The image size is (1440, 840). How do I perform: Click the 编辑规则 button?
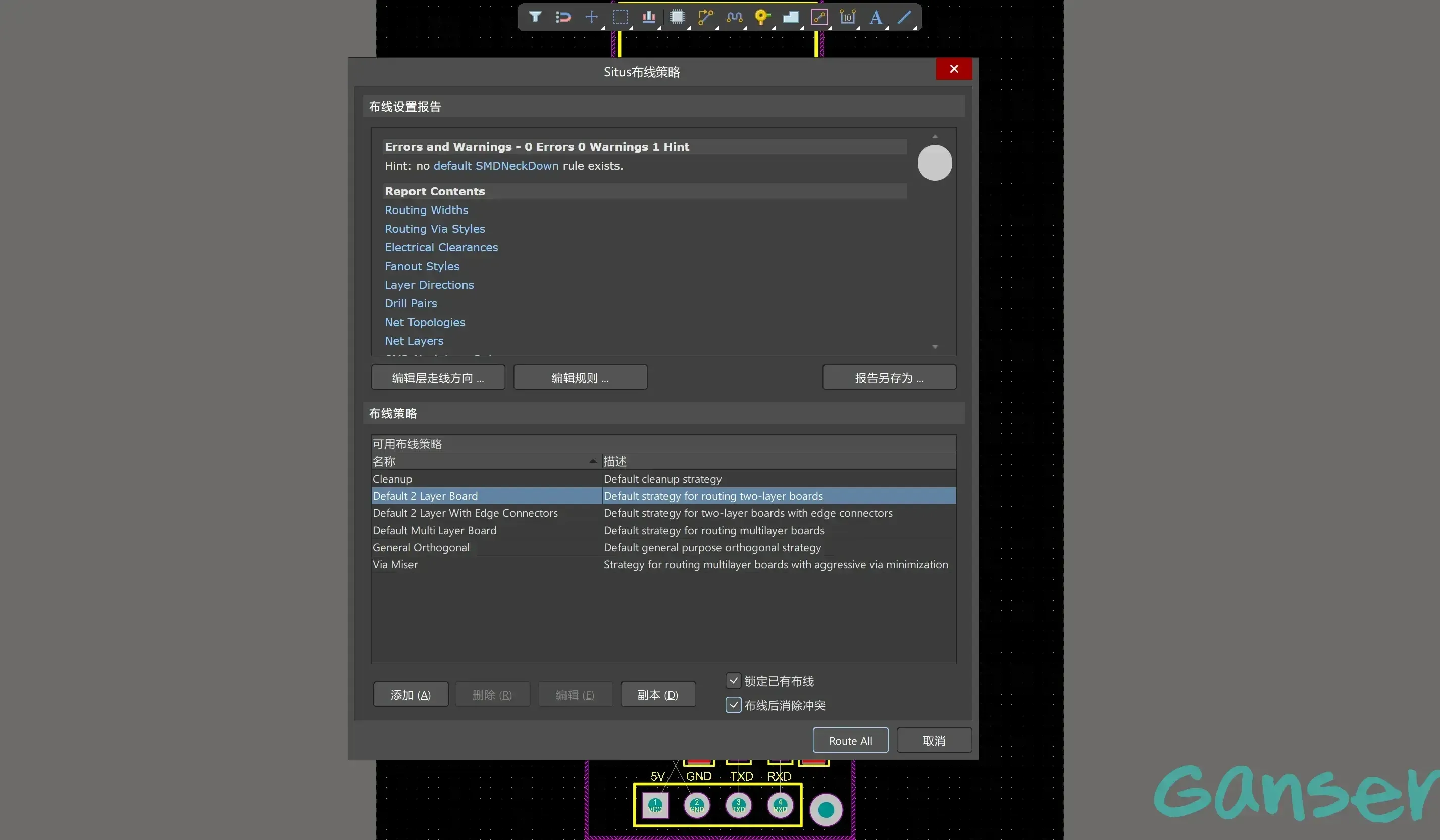coord(580,378)
